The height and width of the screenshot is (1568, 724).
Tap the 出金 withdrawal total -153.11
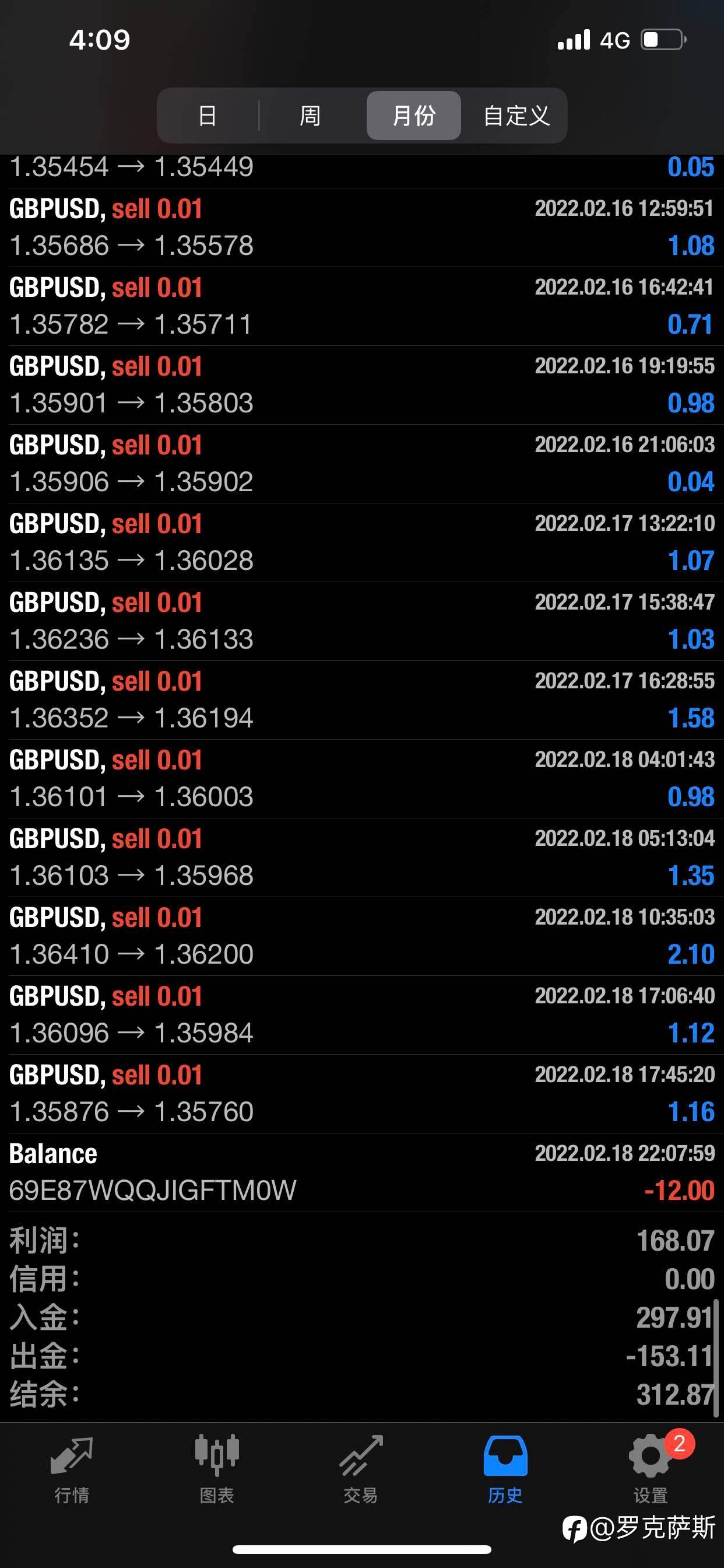(669, 1356)
